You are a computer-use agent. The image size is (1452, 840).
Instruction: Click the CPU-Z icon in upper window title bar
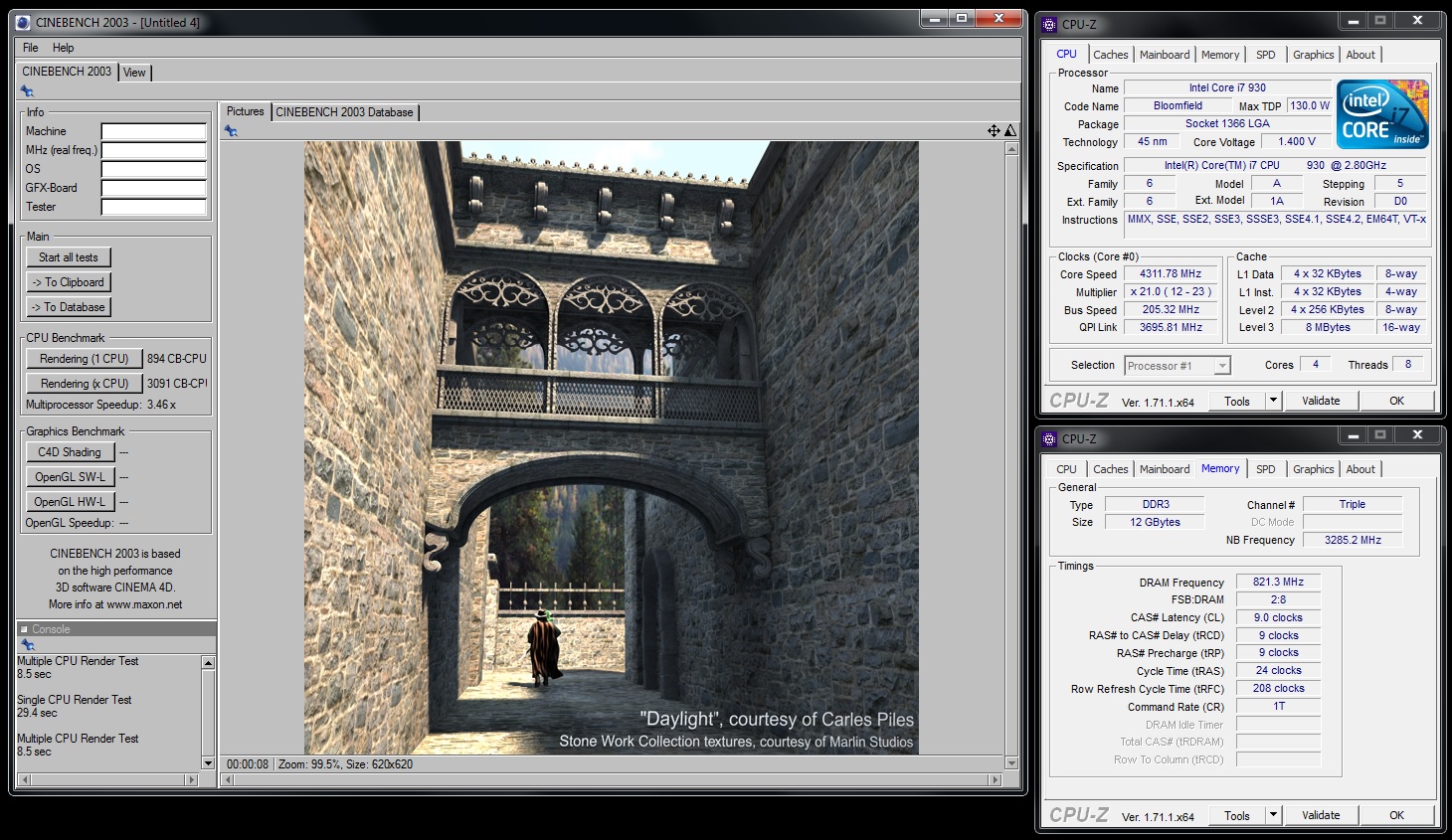pyautogui.click(x=1049, y=24)
